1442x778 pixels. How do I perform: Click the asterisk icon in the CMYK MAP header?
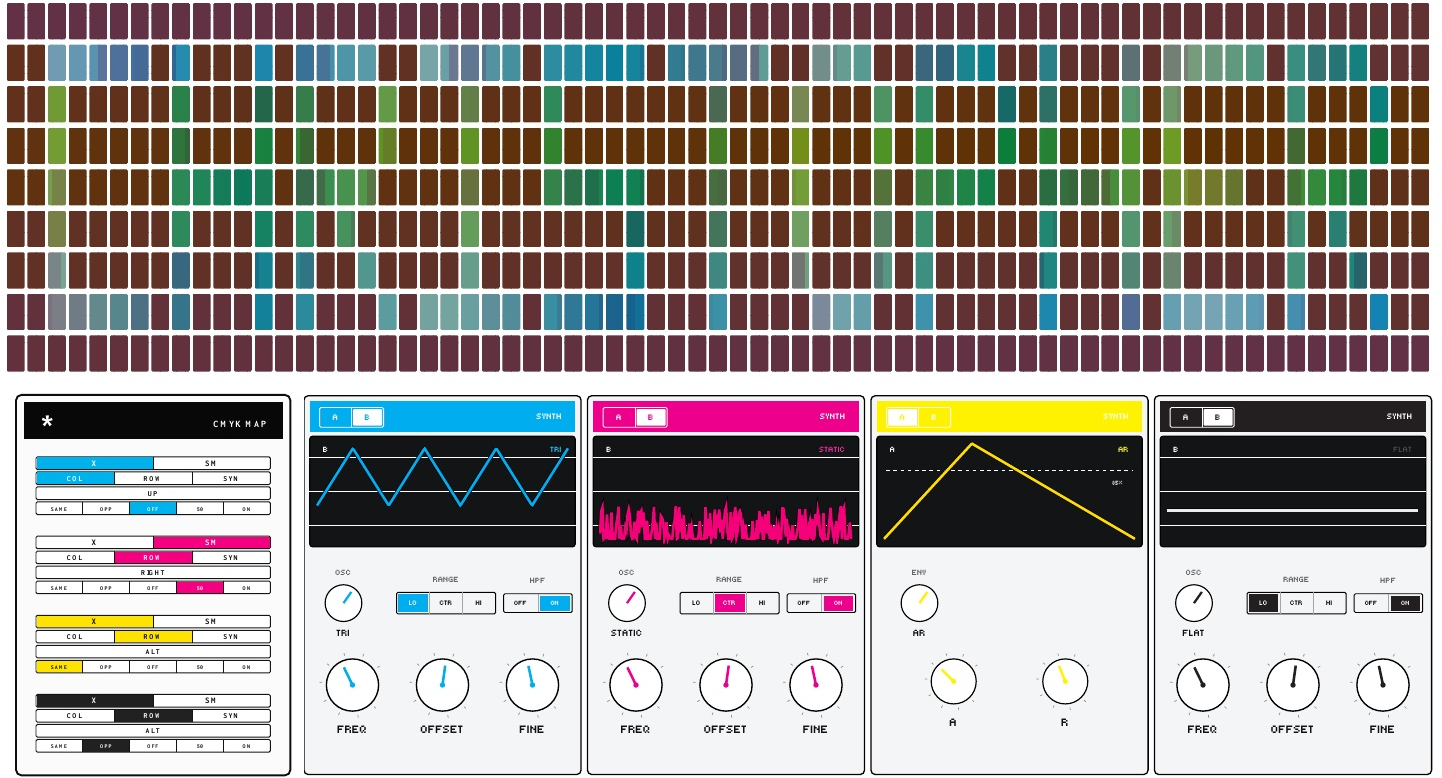coord(47,422)
